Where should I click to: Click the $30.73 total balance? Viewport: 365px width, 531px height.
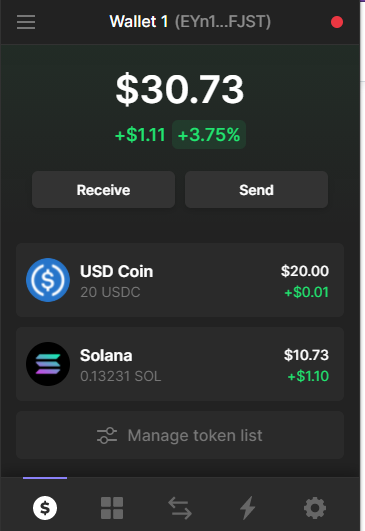pyautogui.click(x=180, y=89)
